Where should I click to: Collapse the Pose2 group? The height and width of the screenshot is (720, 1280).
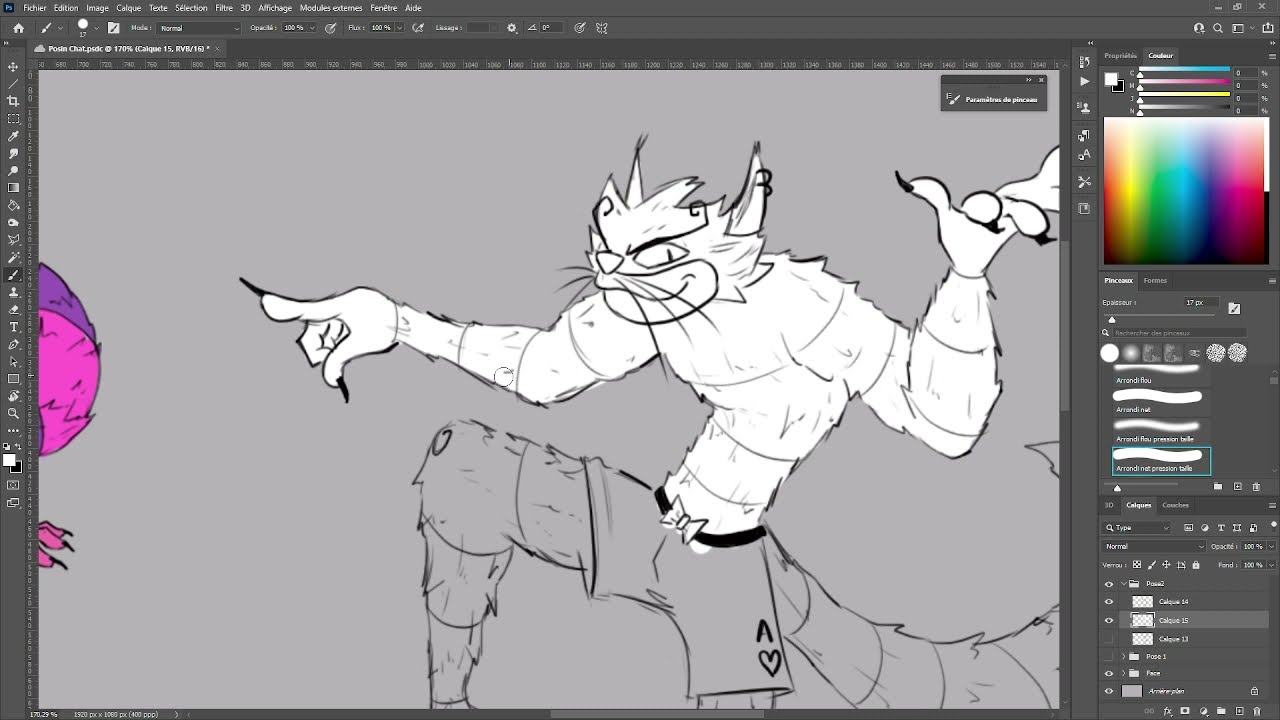[1123, 584]
